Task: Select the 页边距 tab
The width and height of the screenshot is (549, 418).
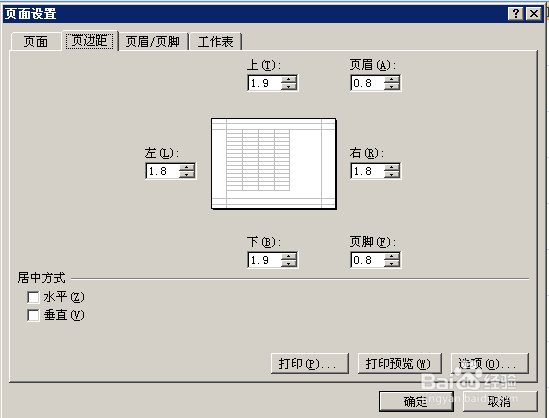Action: click(90, 41)
